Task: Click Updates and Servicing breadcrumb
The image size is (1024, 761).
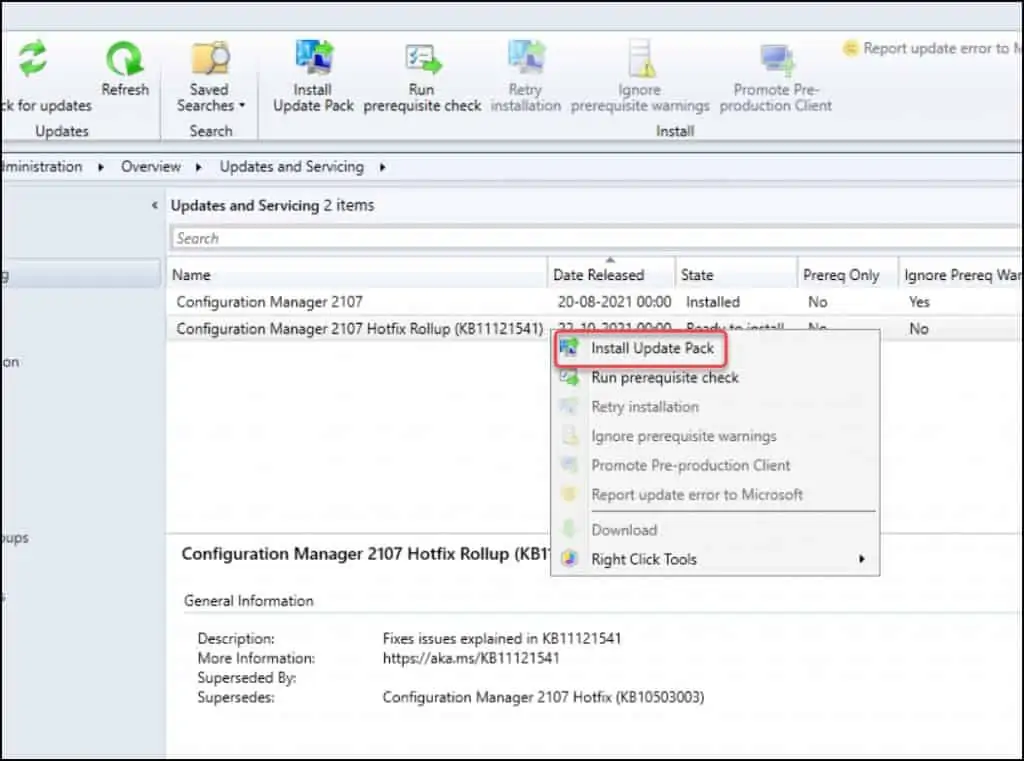Action: [x=291, y=167]
